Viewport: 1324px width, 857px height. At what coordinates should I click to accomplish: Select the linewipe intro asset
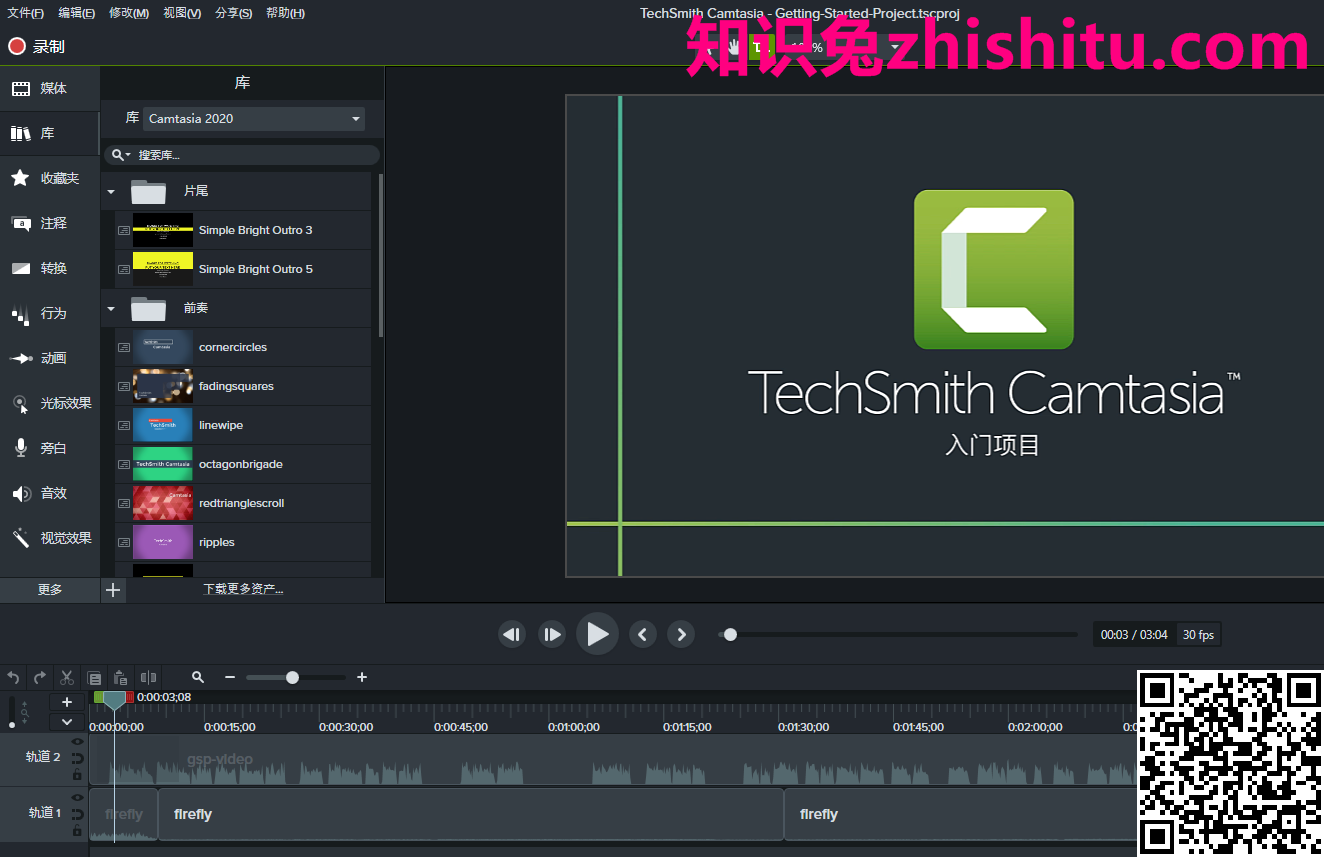tap(243, 425)
